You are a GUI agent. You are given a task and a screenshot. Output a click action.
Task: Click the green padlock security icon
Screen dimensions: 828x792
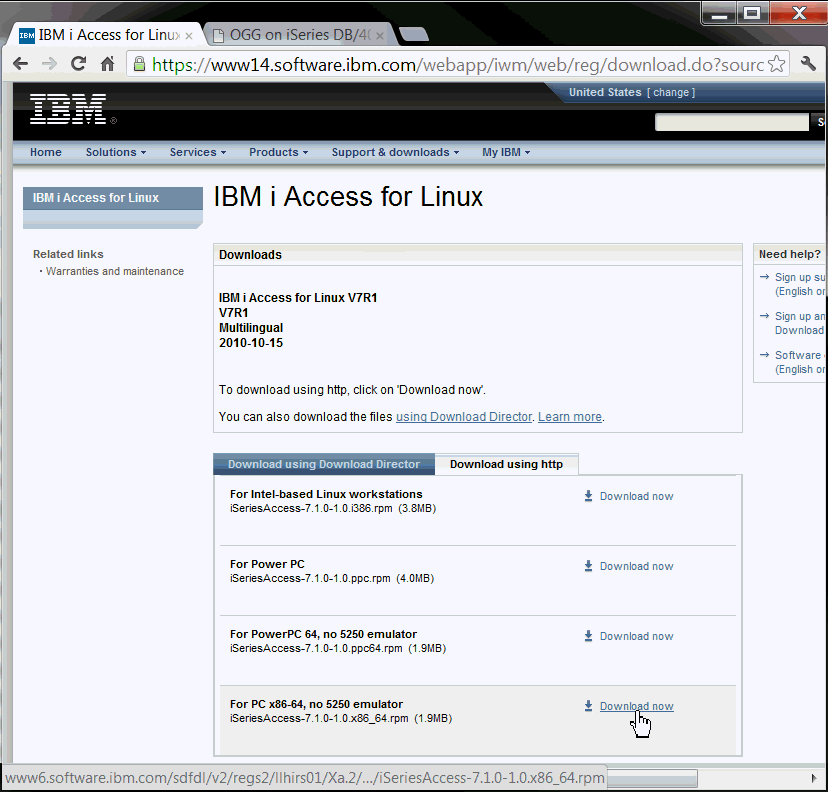(x=139, y=64)
